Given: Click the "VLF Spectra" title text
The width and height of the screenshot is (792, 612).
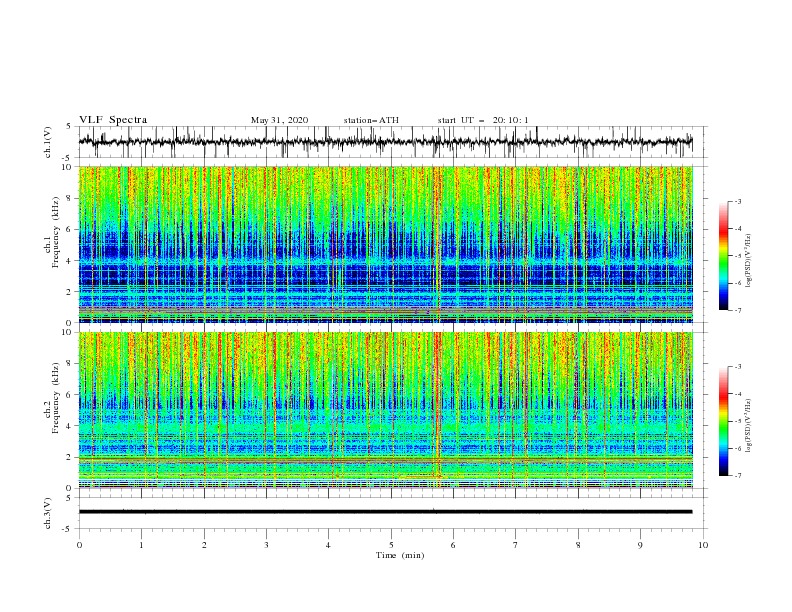Looking at the screenshot, I should click(113, 120).
